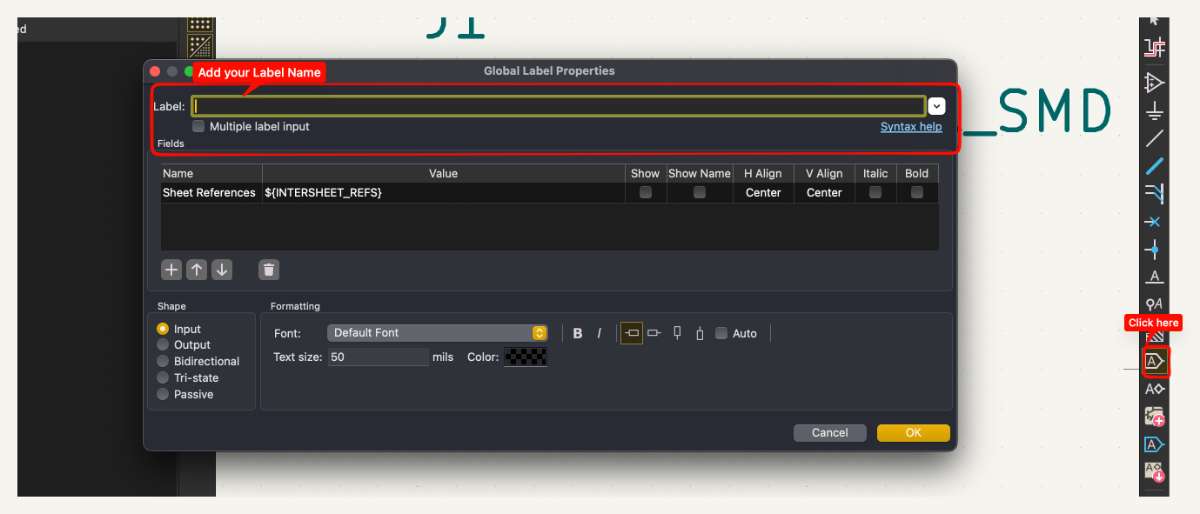Change H Align Center cell value
The height and width of the screenshot is (514, 1200).
763,193
